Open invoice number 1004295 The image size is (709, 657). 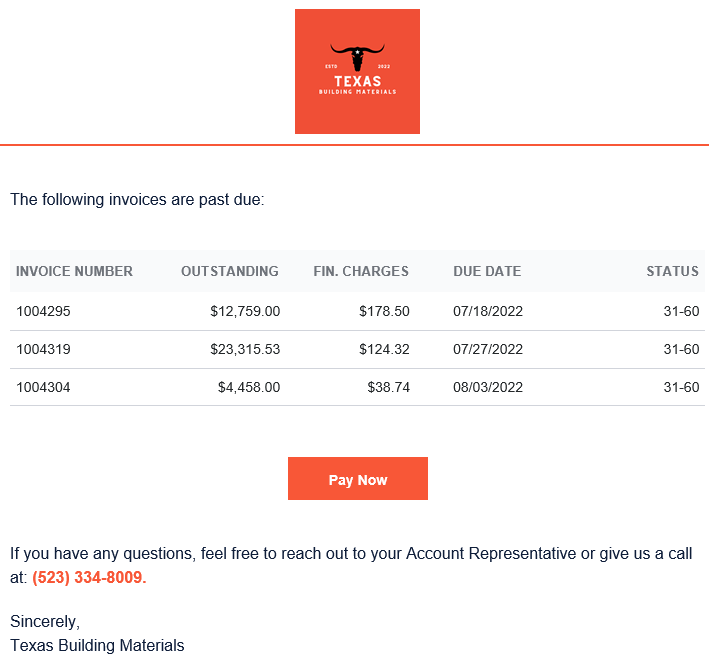(x=43, y=312)
